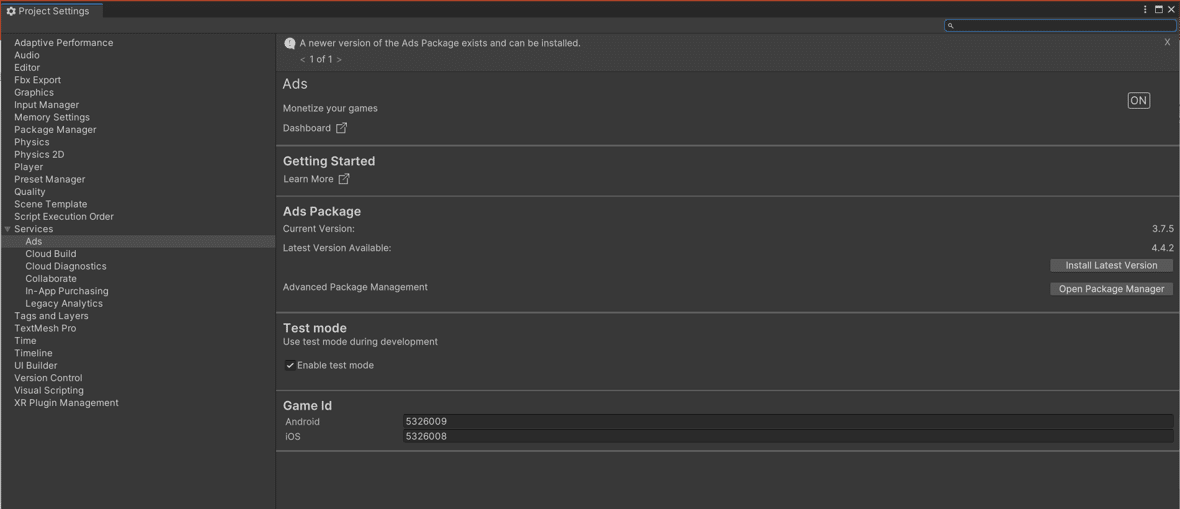Open the Player settings category
The height and width of the screenshot is (509, 1180).
click(29, 166)
